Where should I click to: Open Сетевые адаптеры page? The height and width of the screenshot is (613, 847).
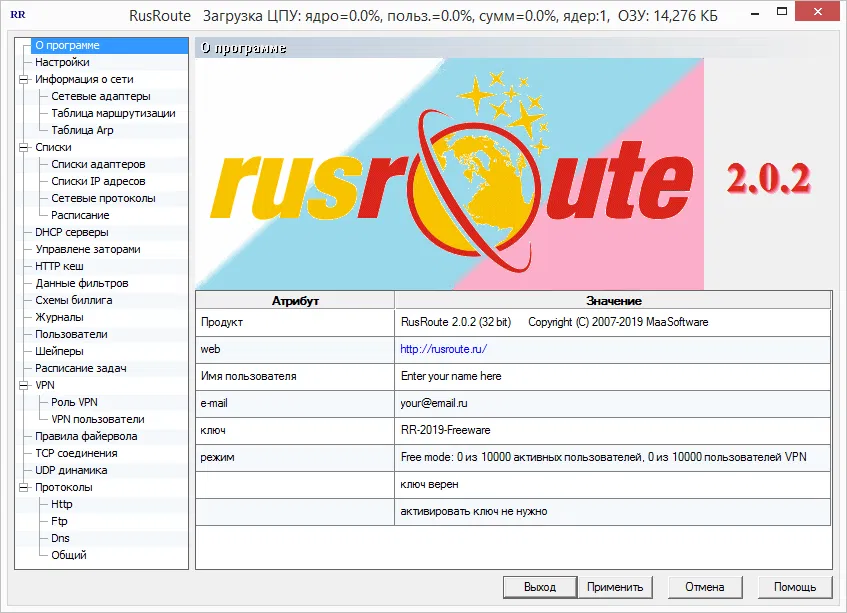(x=100, y=97)
